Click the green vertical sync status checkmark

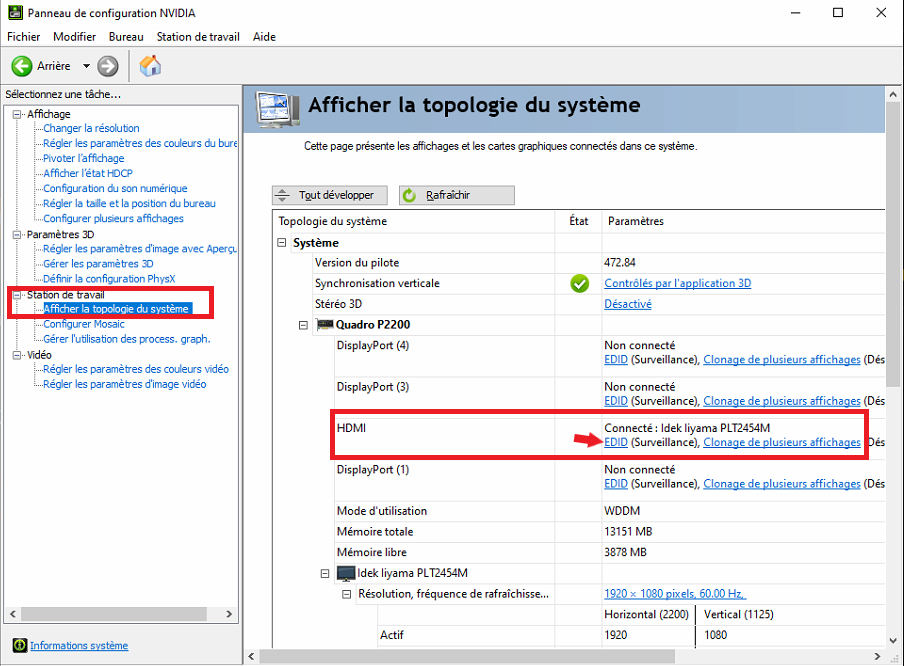point(579,283)
